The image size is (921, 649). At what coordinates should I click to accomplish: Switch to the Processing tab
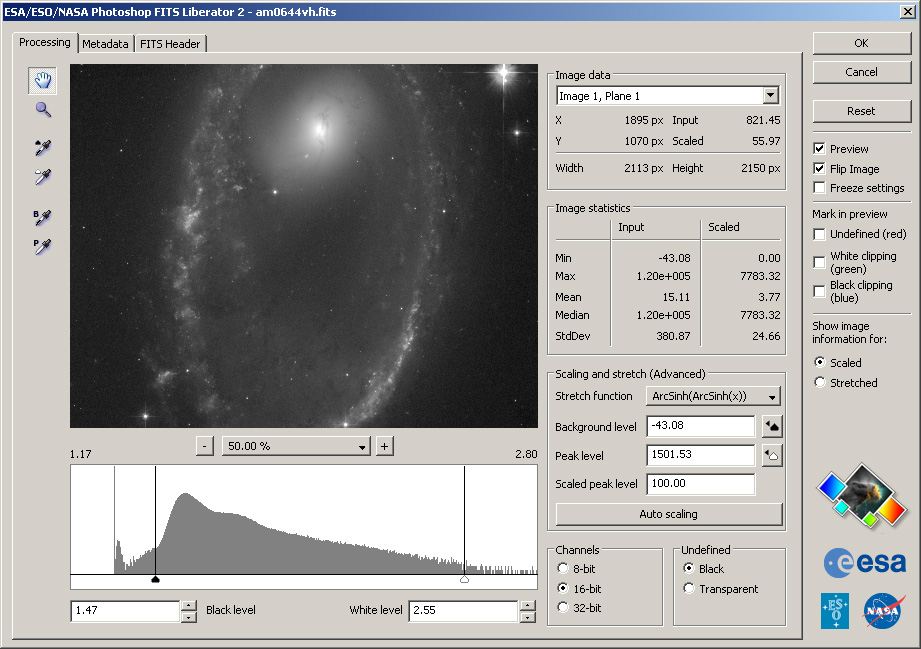click(45, 42)
